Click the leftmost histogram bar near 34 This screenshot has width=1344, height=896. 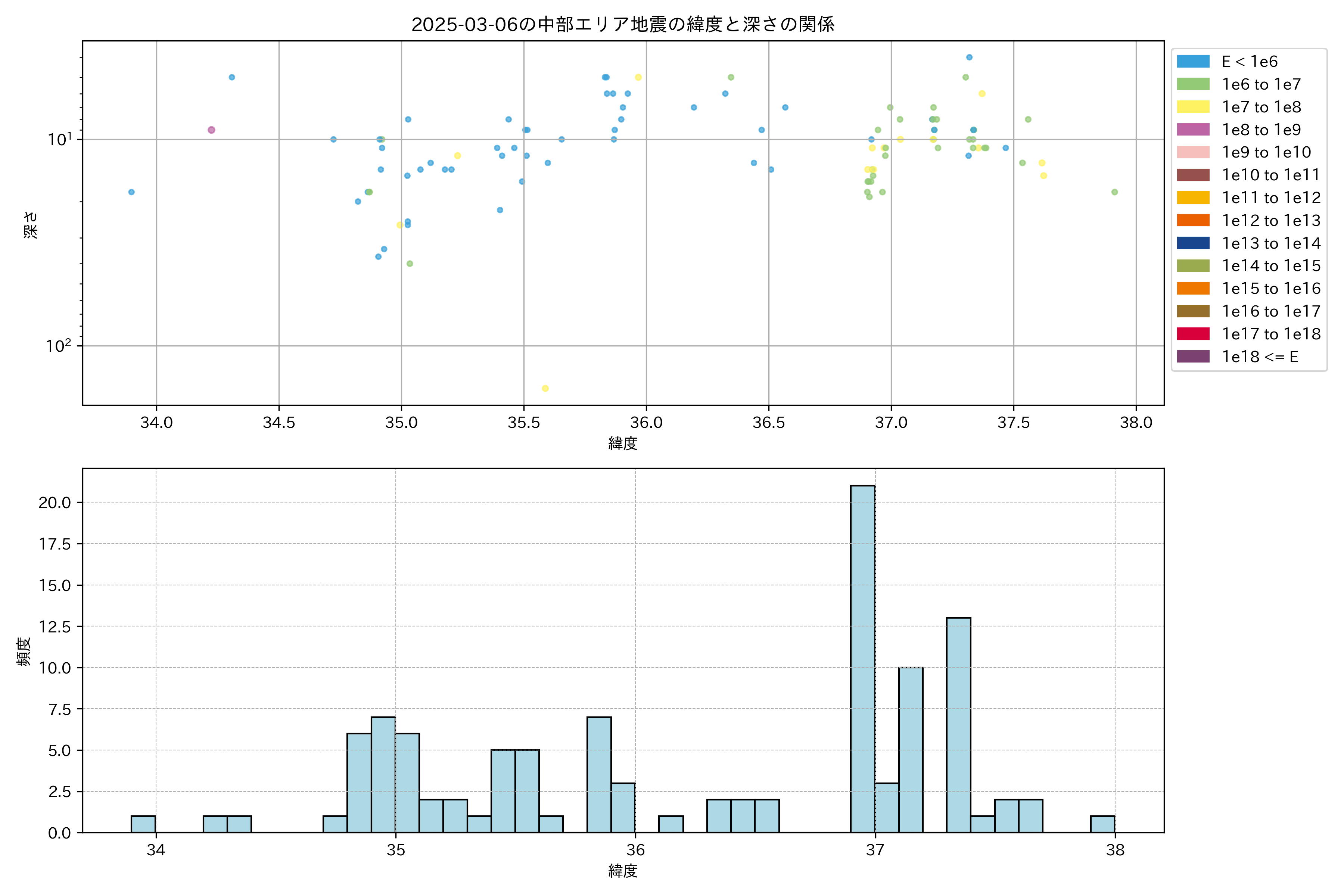pos(143,824)
